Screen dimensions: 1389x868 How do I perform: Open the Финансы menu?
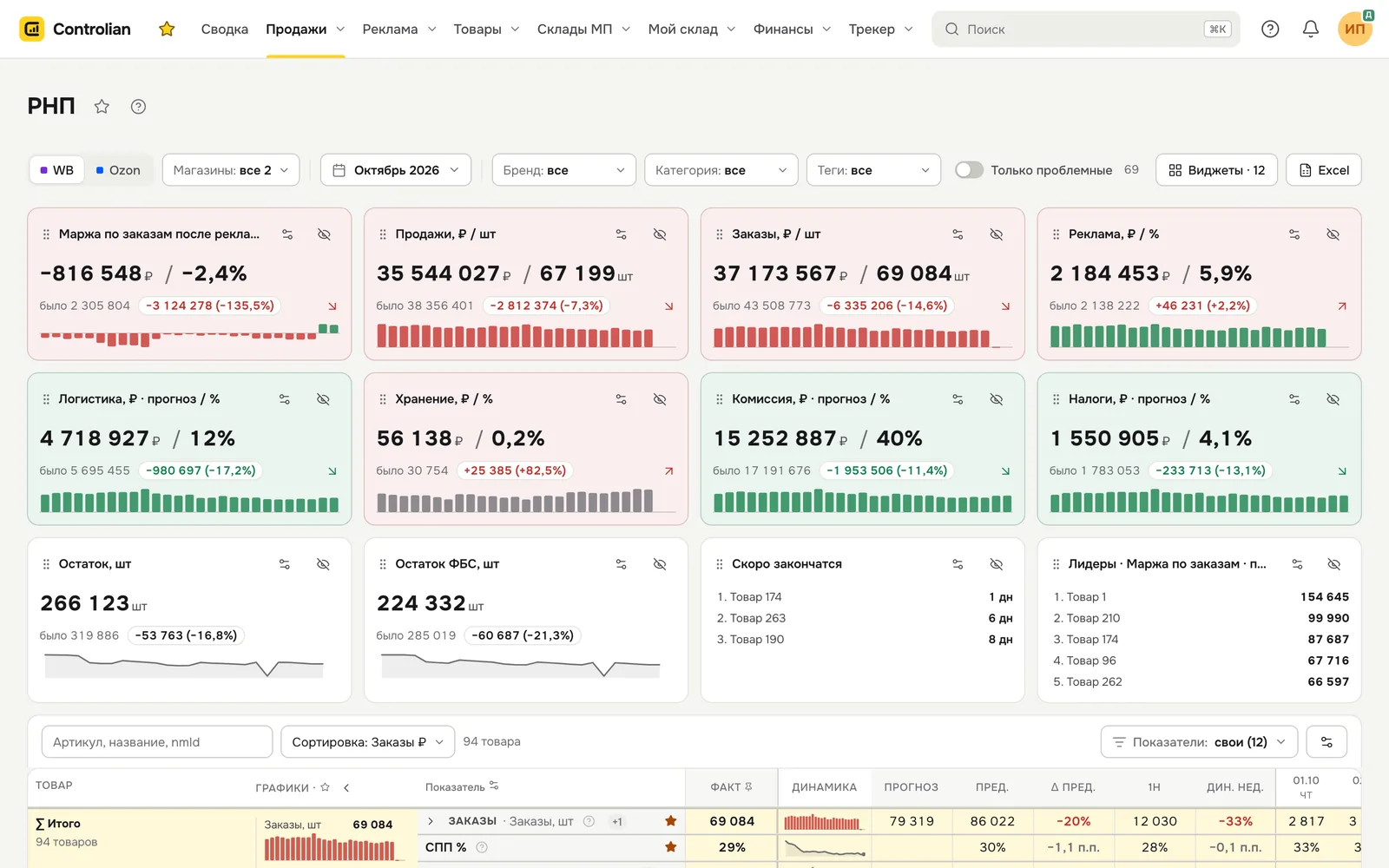click(792, 29)
